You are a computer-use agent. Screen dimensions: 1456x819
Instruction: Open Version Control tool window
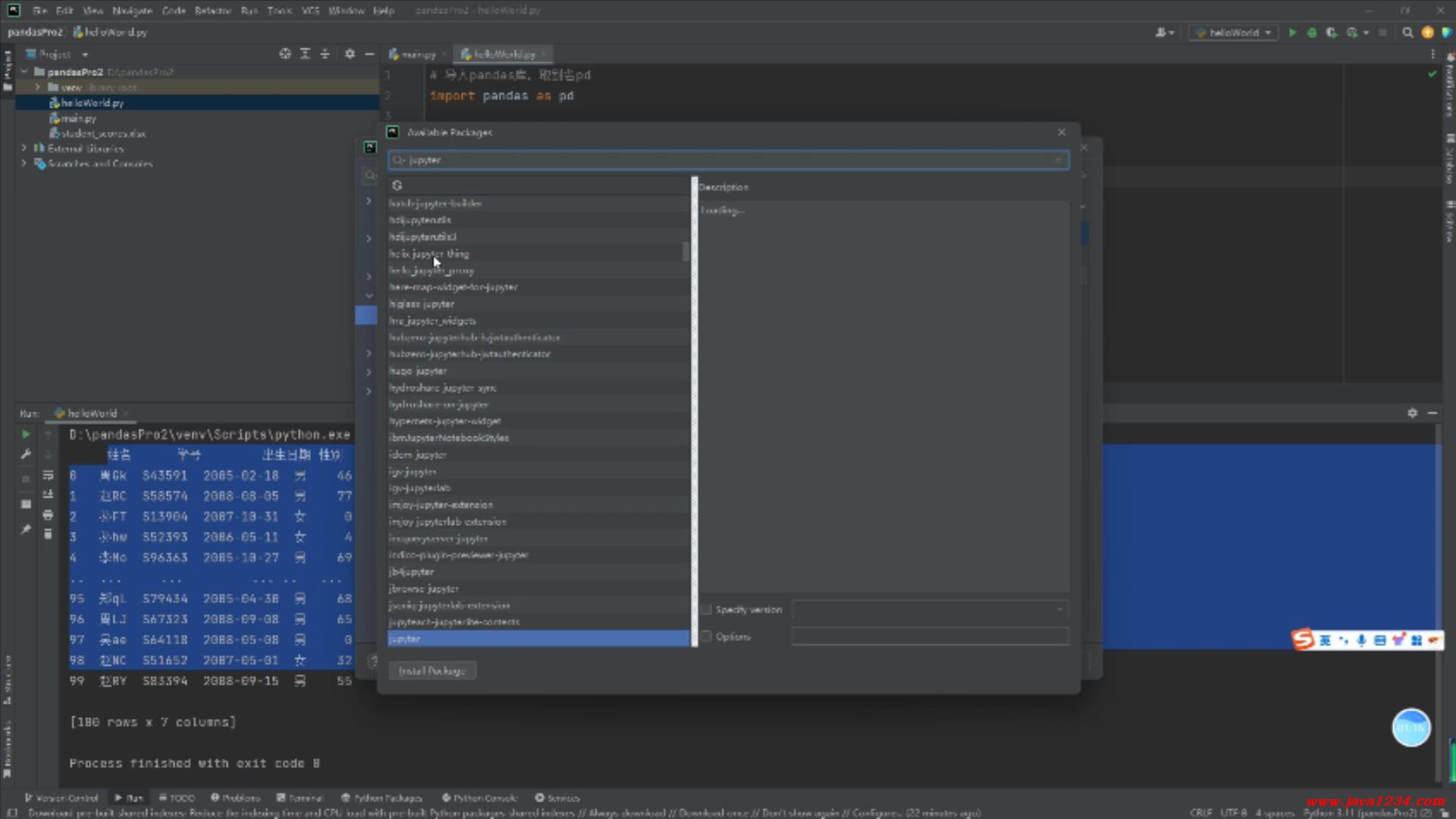pyautogui.click(x=61, y=798)
